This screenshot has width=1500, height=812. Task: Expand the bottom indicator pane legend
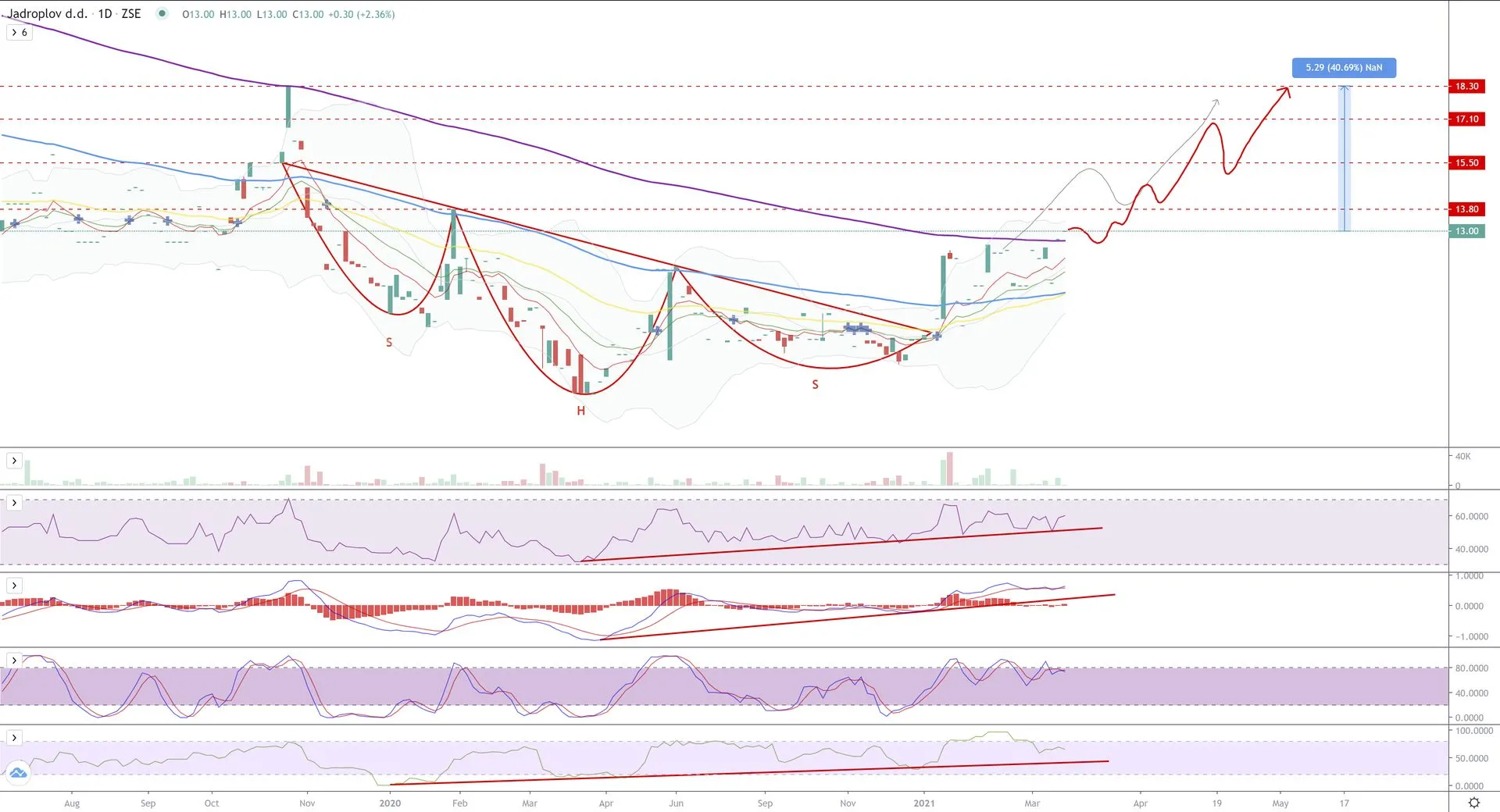(x=14, y=738)
